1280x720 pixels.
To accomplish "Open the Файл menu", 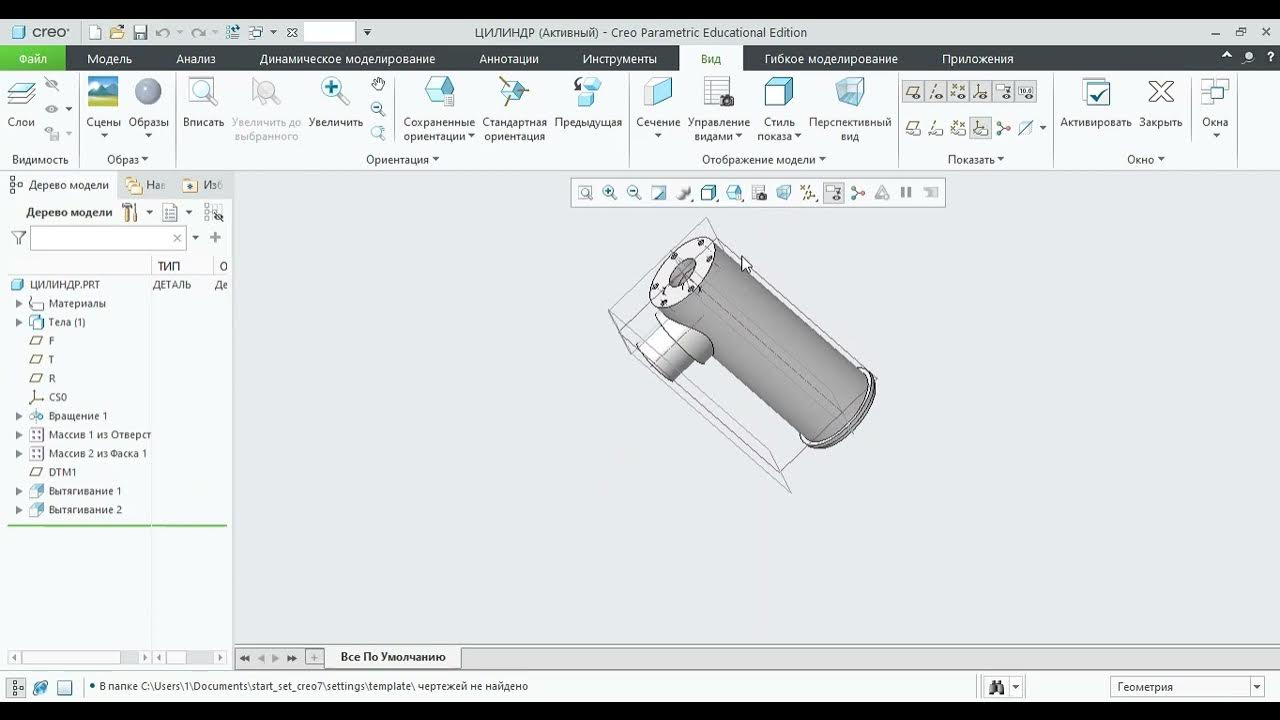I will tap(33, 59).
